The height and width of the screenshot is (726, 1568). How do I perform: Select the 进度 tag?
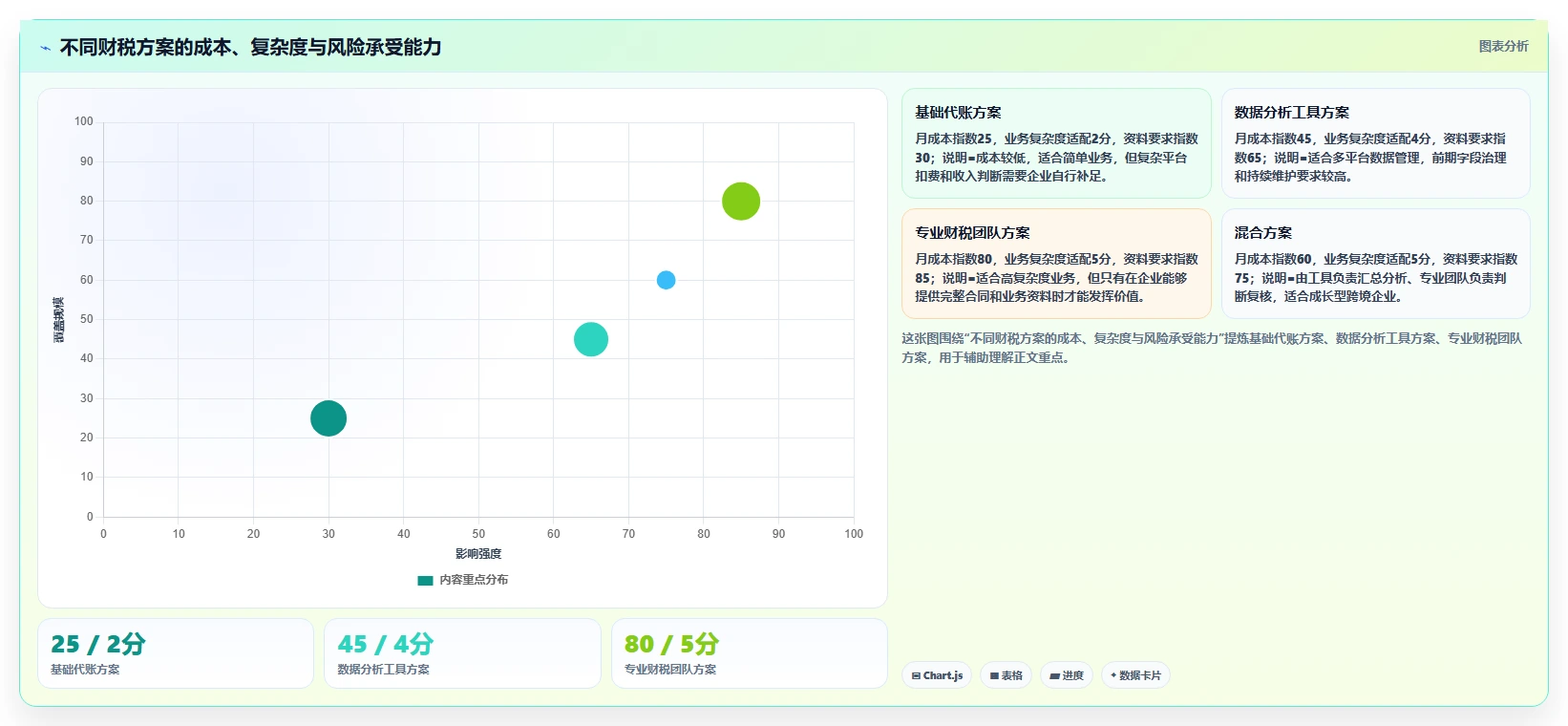pos(1067,675)
